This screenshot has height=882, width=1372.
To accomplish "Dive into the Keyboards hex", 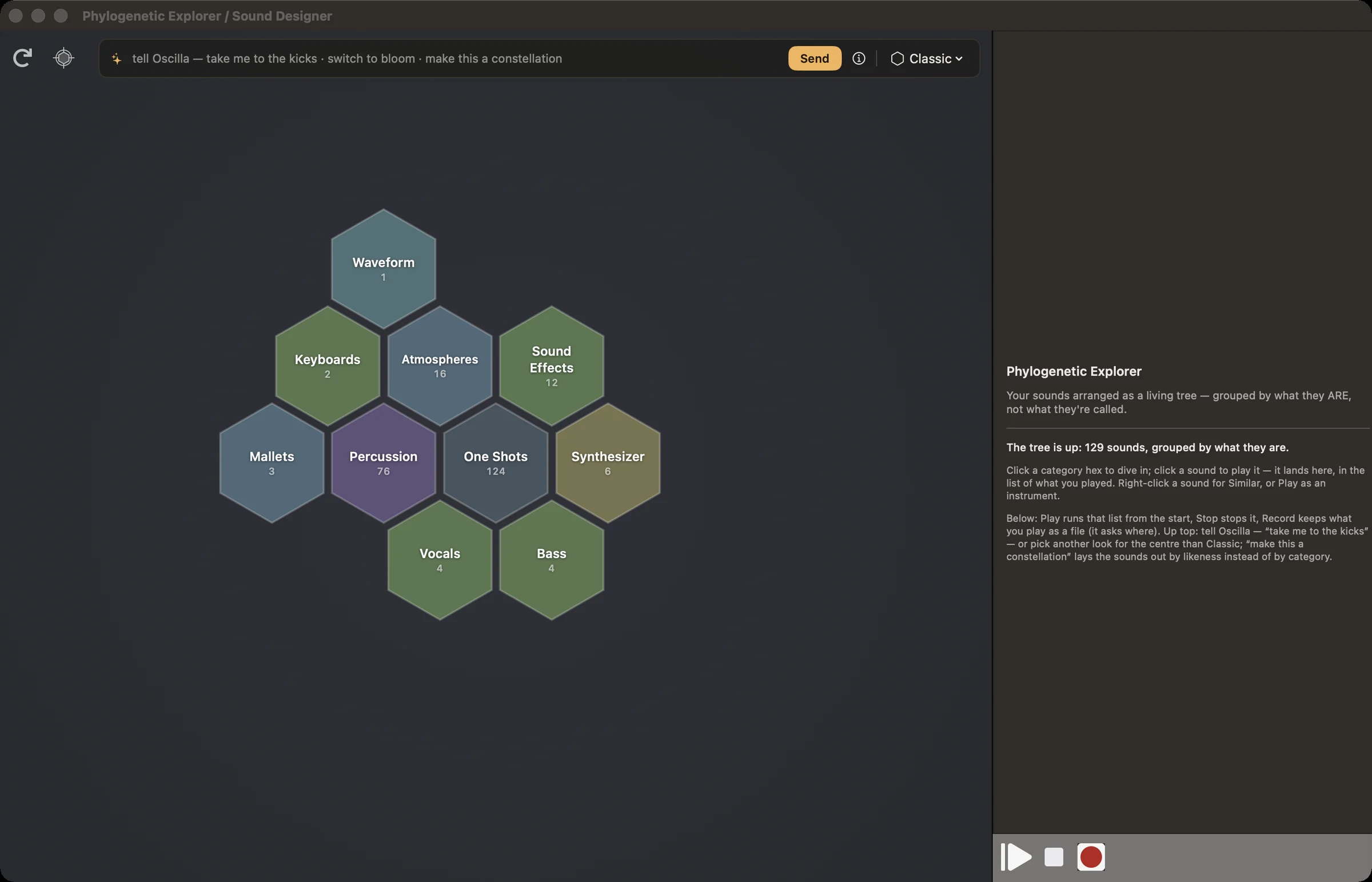I will tap(328, 365).
